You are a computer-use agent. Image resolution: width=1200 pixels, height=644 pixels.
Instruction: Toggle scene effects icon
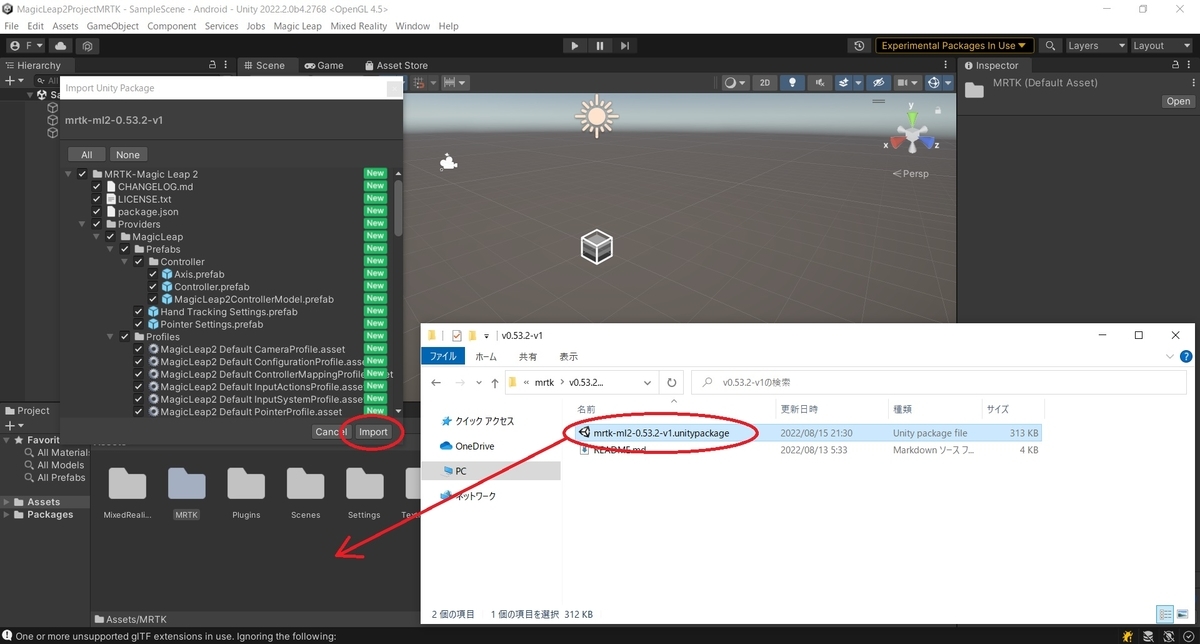tap(846, 83)
